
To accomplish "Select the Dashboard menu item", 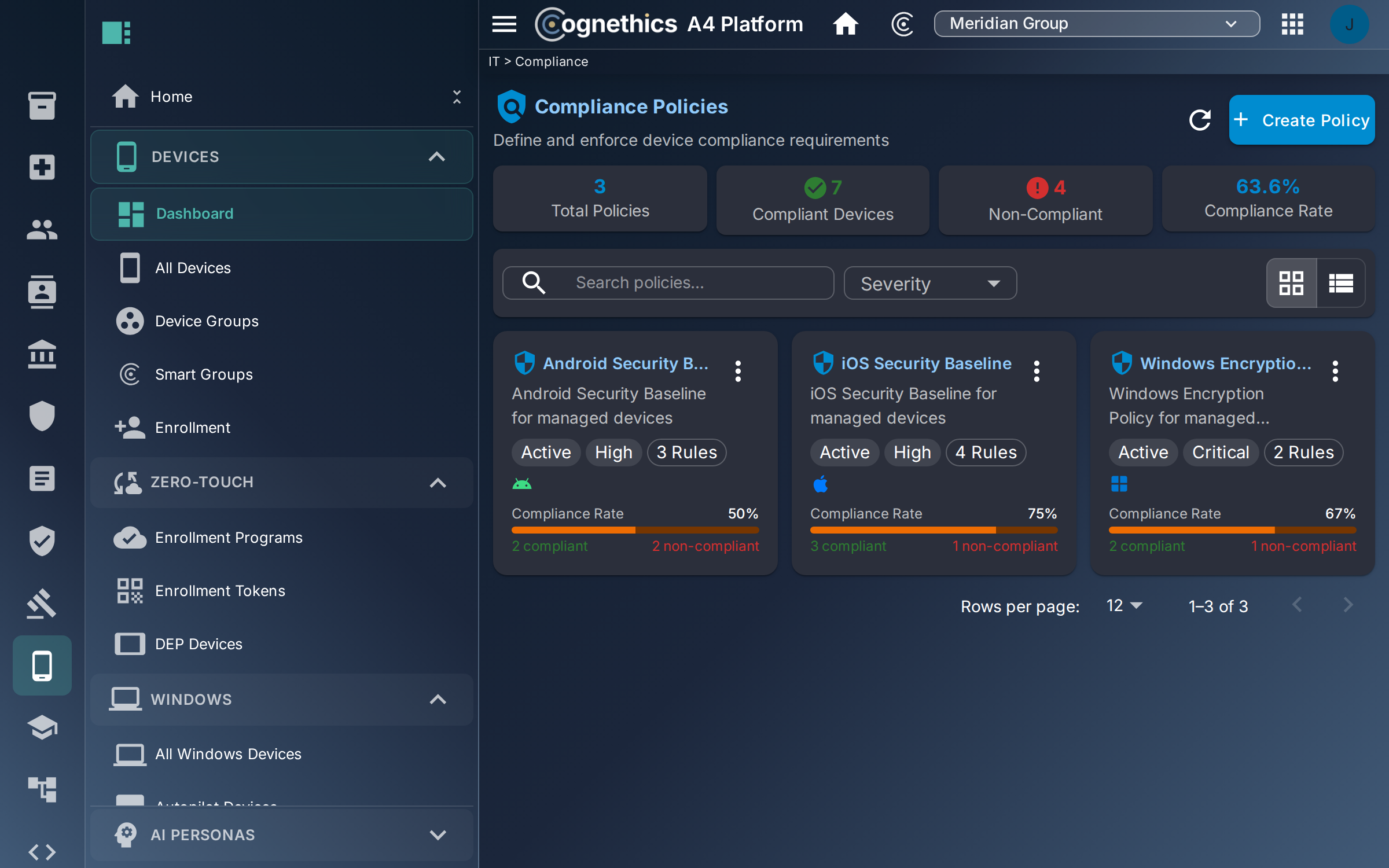I will 282,214.
